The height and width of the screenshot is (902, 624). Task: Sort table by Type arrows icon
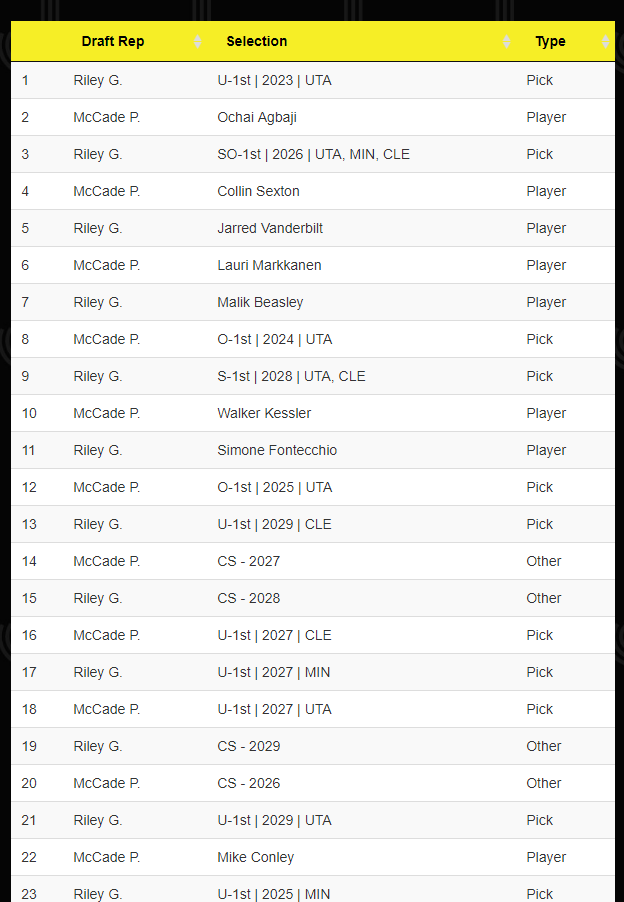coord(606,41)
